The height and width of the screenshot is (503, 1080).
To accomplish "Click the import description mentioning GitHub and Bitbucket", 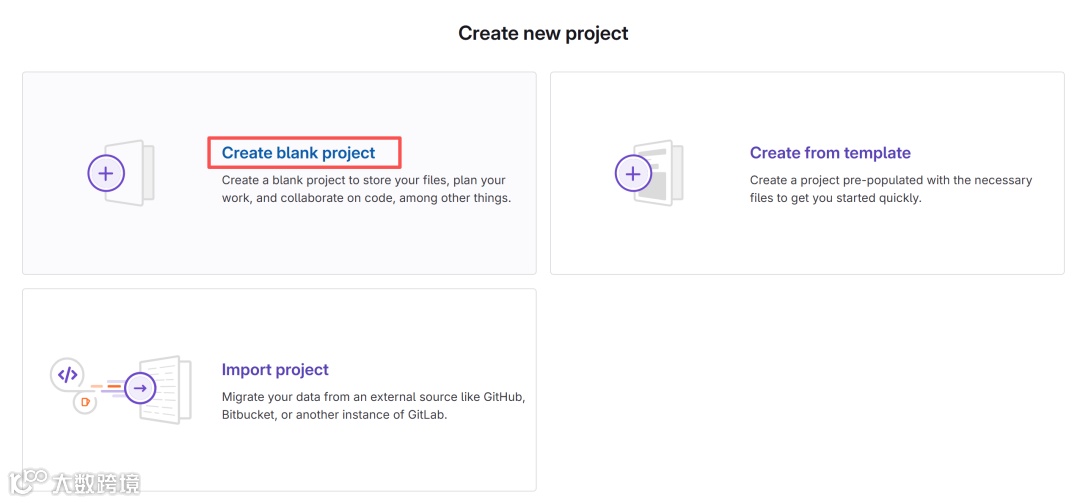I will point(373,405).
